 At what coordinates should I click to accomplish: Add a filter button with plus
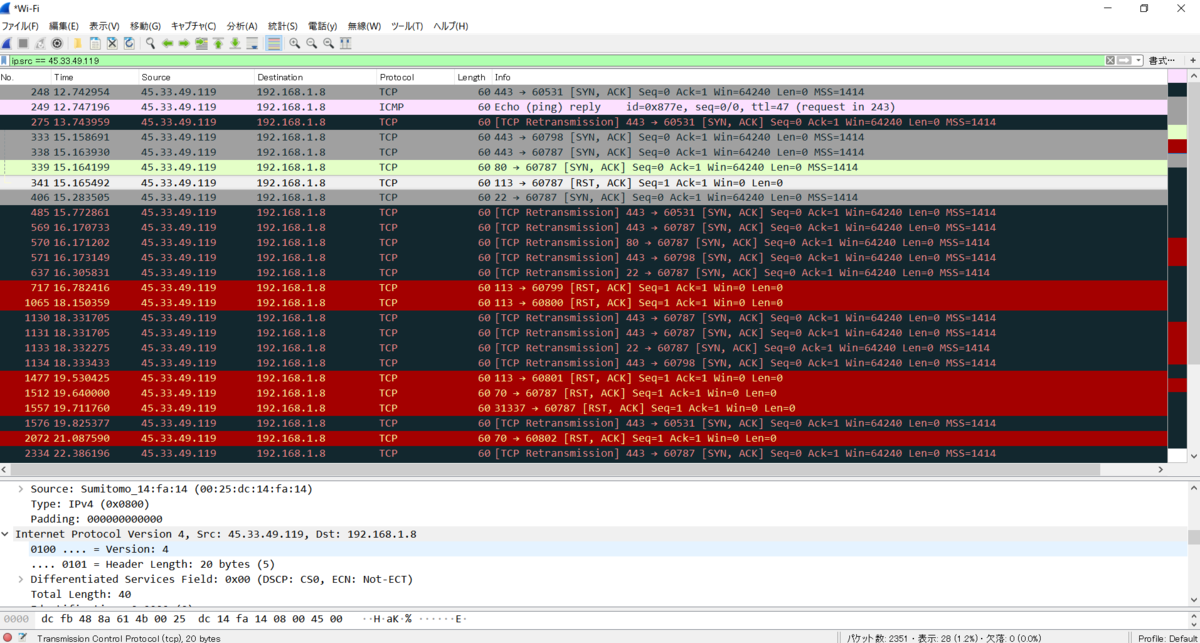point(1192,61)
